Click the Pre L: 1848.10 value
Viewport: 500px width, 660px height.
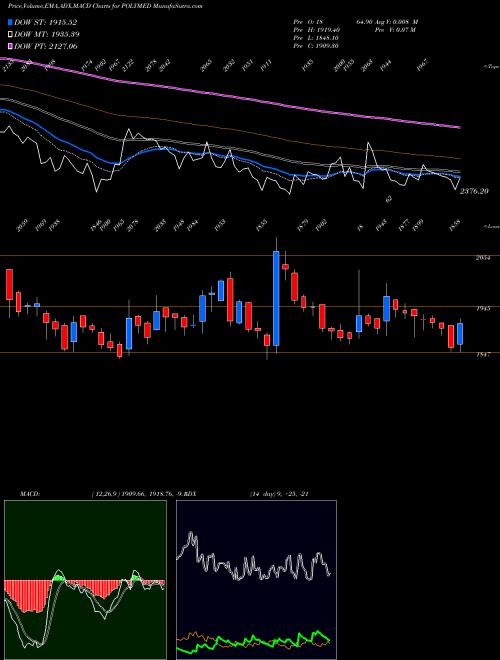coord(316,38)
